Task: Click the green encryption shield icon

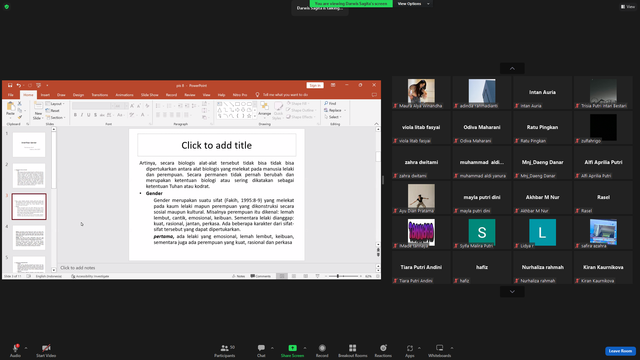Action: tap(7, 7)
